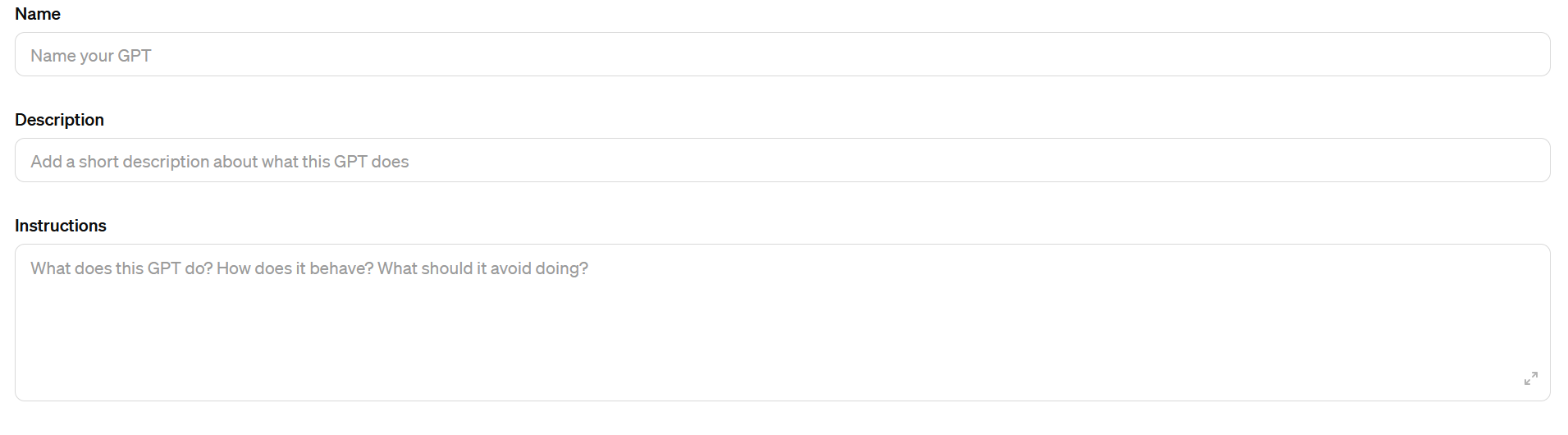The width and height of the screenshot is (1568, 435).
Task: Click the Name input field
Action: [x=781, y=55]
